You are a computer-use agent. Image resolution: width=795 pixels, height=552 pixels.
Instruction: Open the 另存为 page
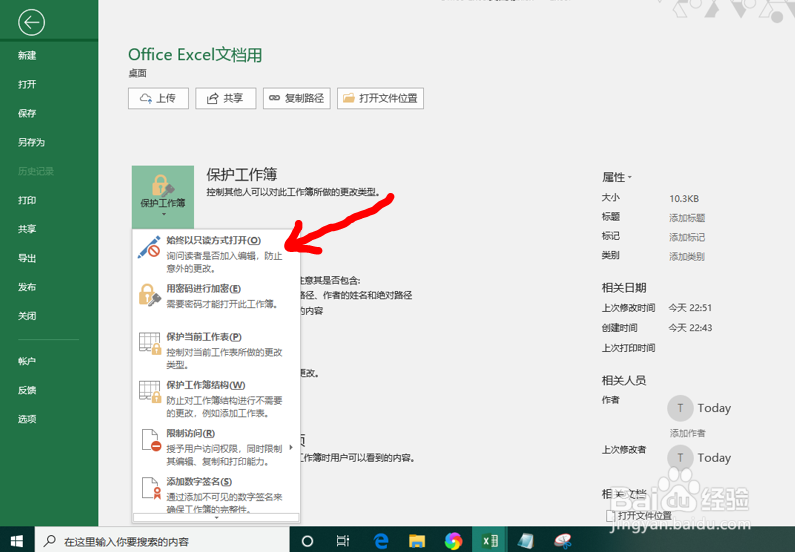pos(31,142)
